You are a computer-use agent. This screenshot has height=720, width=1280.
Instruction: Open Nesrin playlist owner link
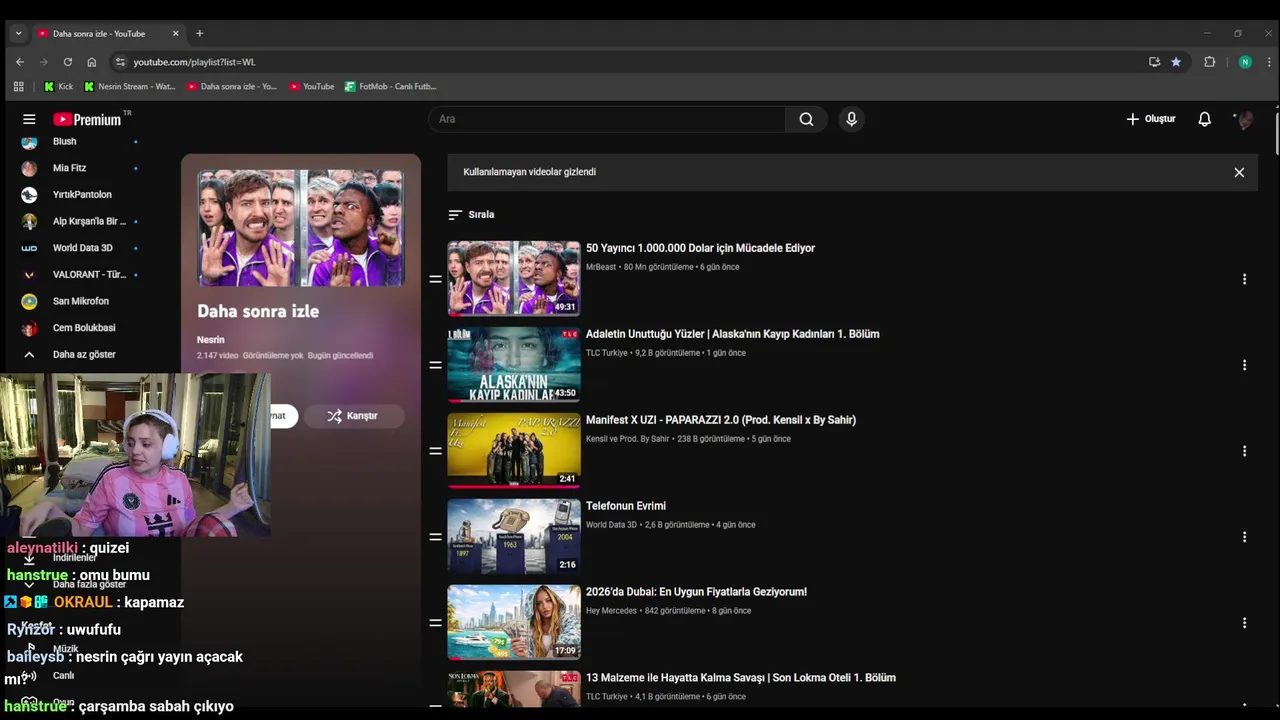coord(211,340)
